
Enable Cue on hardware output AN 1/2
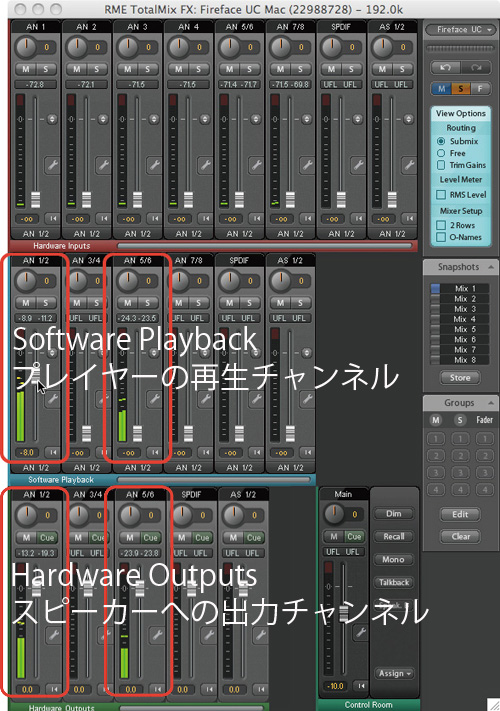coord(47,537)
